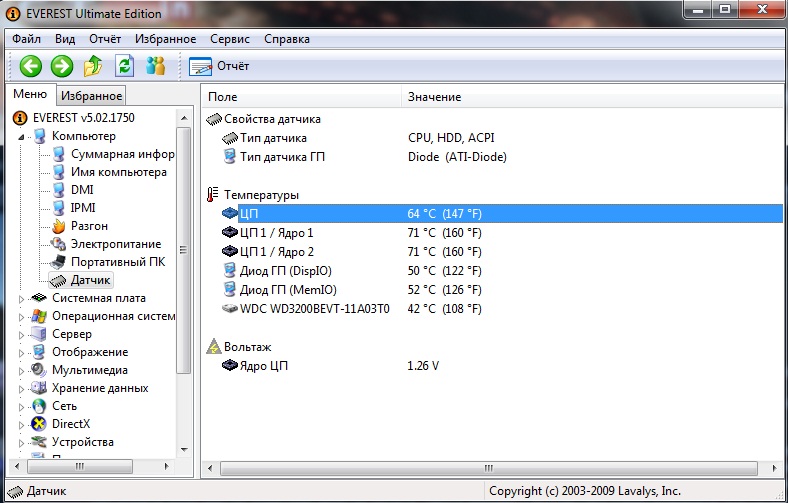Image resolution: width=788 pixels, height=503 pixels.
Task: Refresh the page with the Refresh icon
Action: [124, 66]
